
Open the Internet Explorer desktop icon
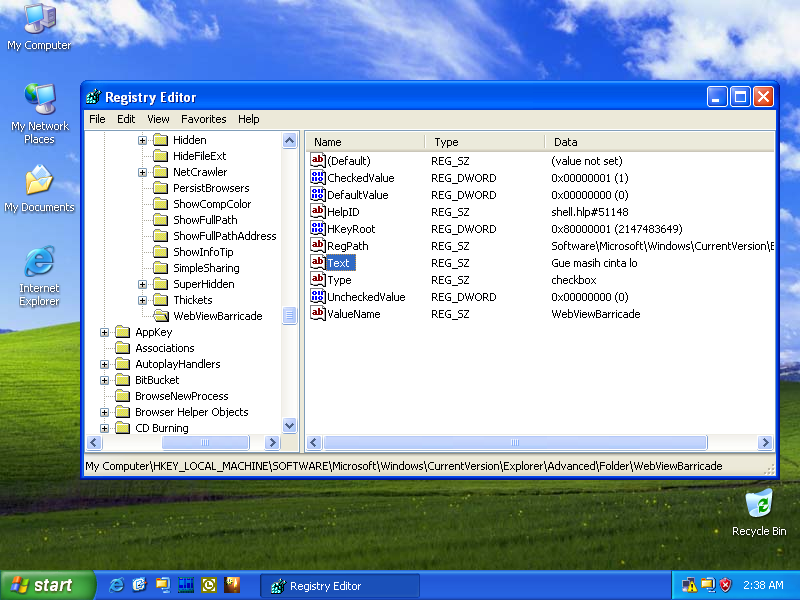click(39, 276)
